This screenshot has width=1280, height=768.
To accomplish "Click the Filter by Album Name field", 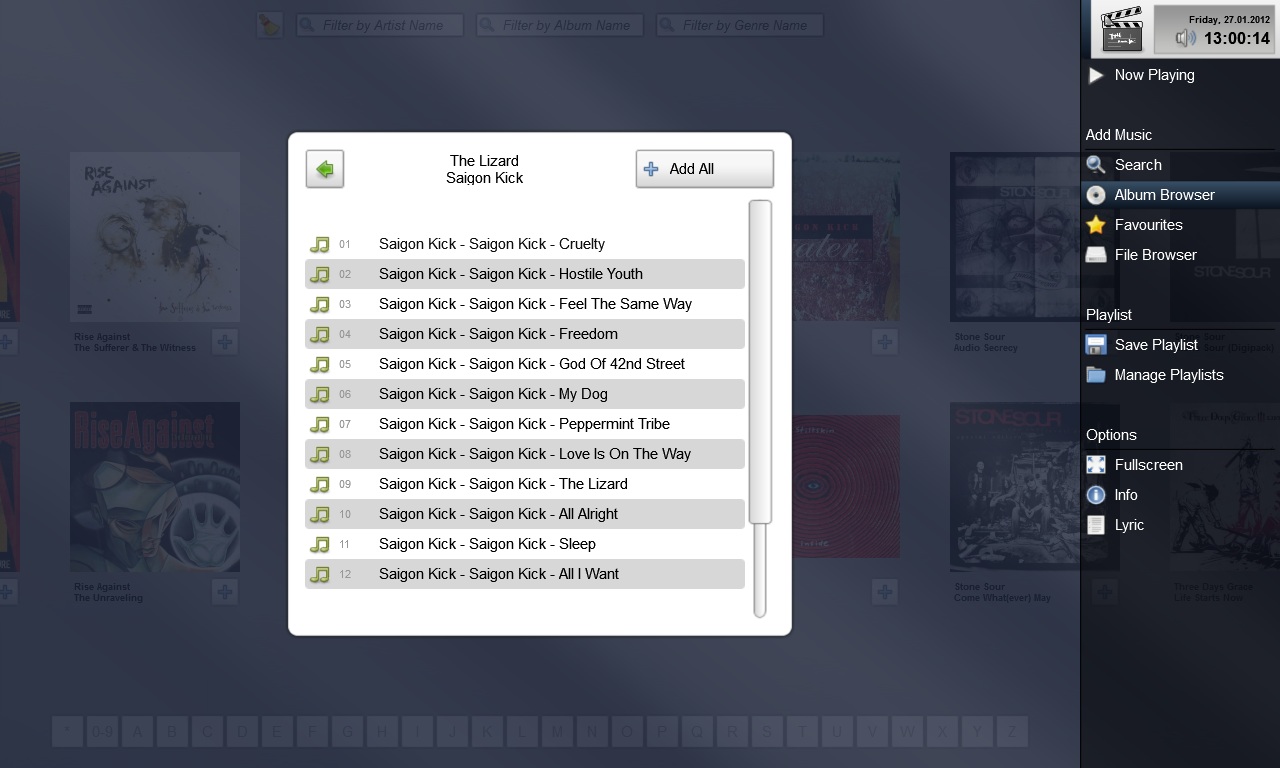I will coord(560,25).
